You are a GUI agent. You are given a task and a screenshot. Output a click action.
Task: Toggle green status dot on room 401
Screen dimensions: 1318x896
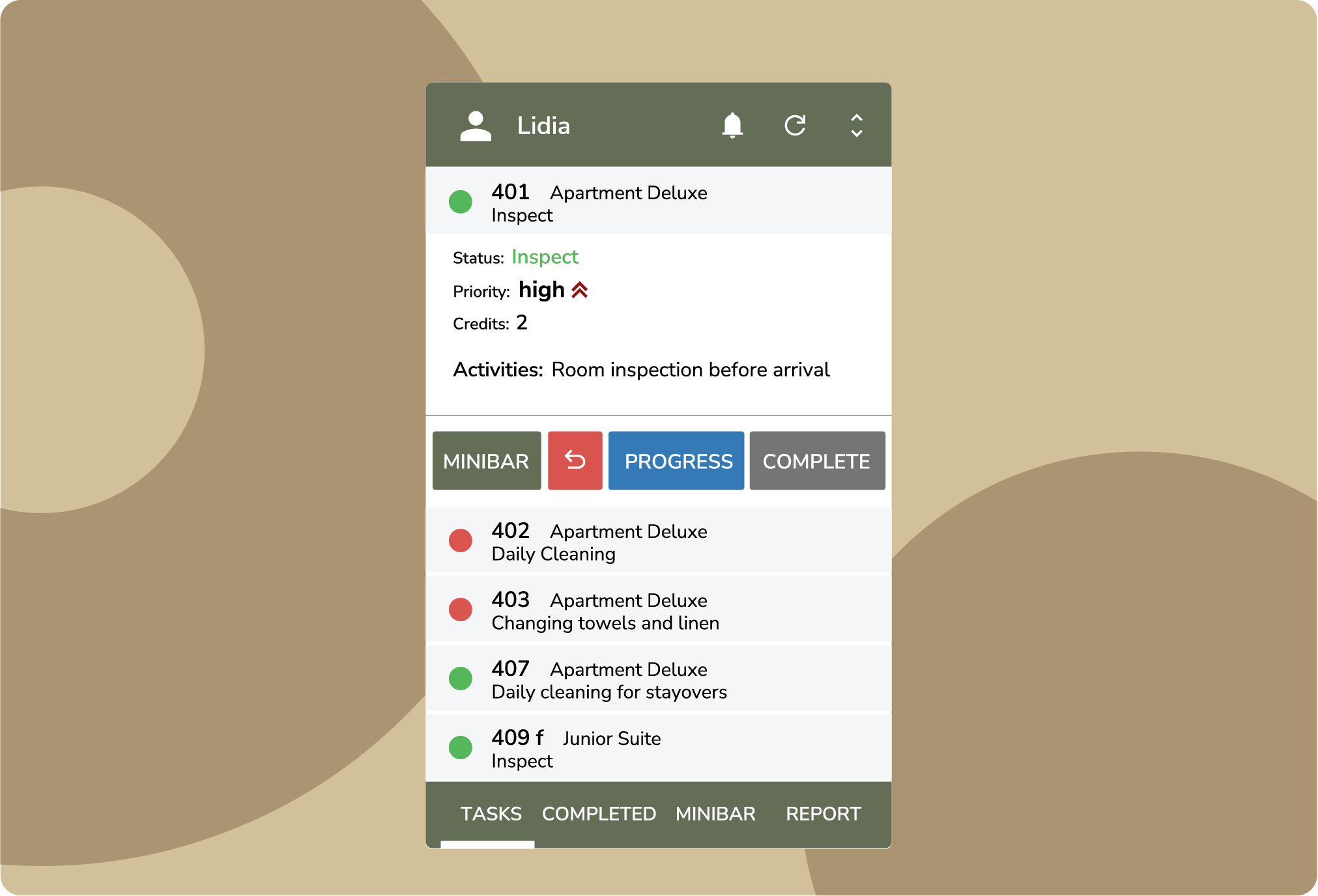[x=461, y=205]
